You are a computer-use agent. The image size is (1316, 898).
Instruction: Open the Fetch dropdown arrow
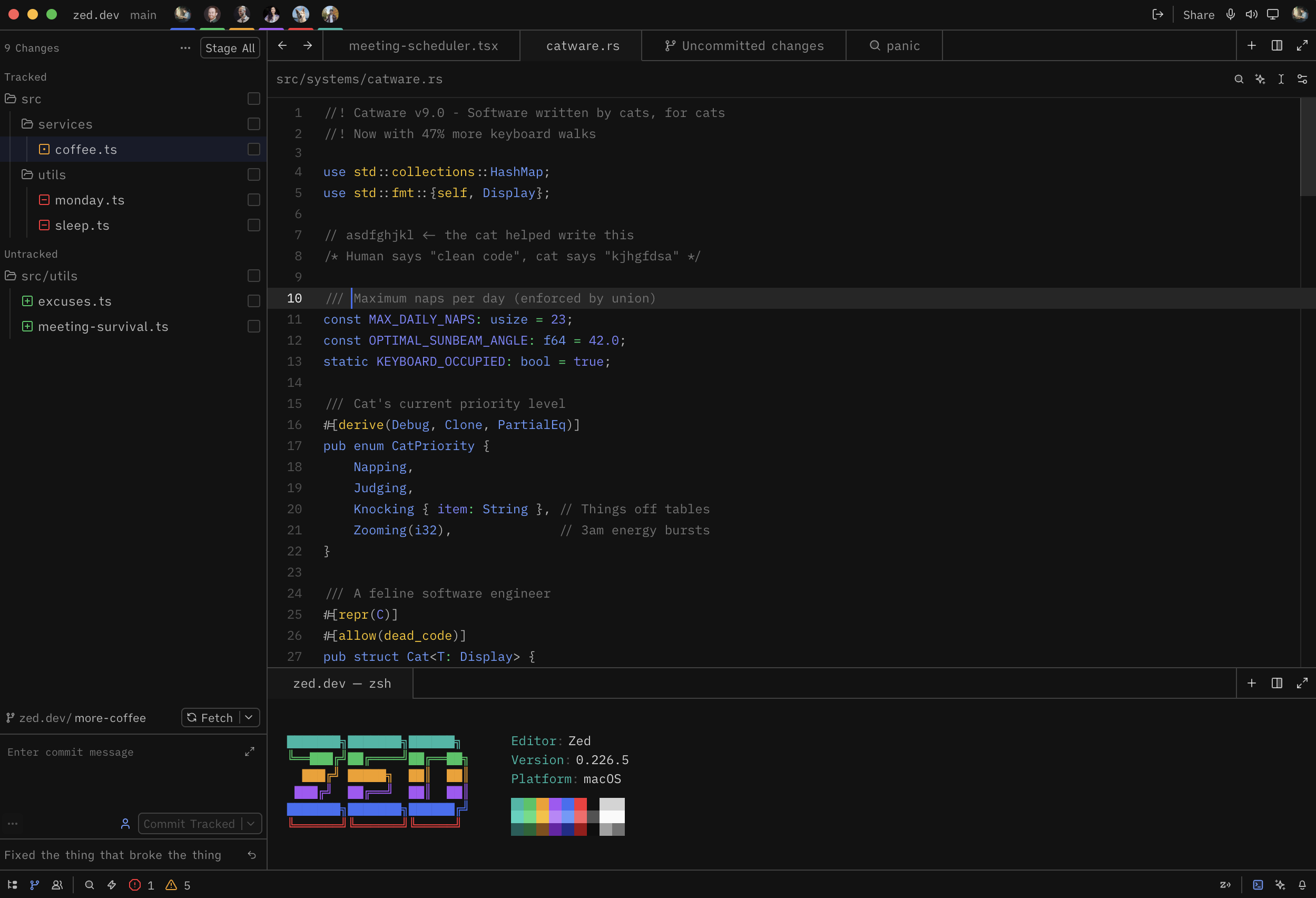coord(249,717)
